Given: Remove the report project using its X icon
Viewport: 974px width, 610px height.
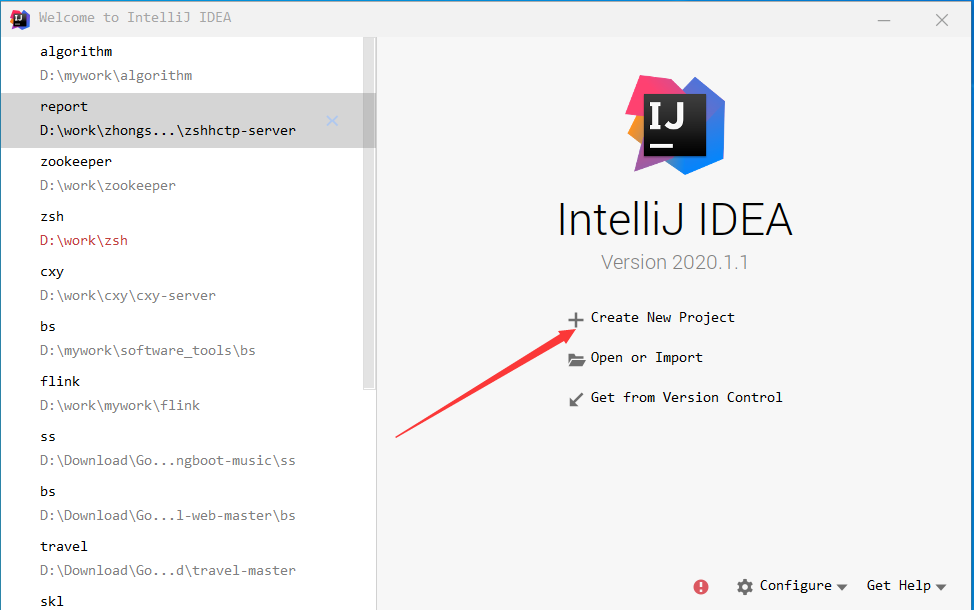Looking at the screenshot, I should pyautogui.click(x=332, y=121).
